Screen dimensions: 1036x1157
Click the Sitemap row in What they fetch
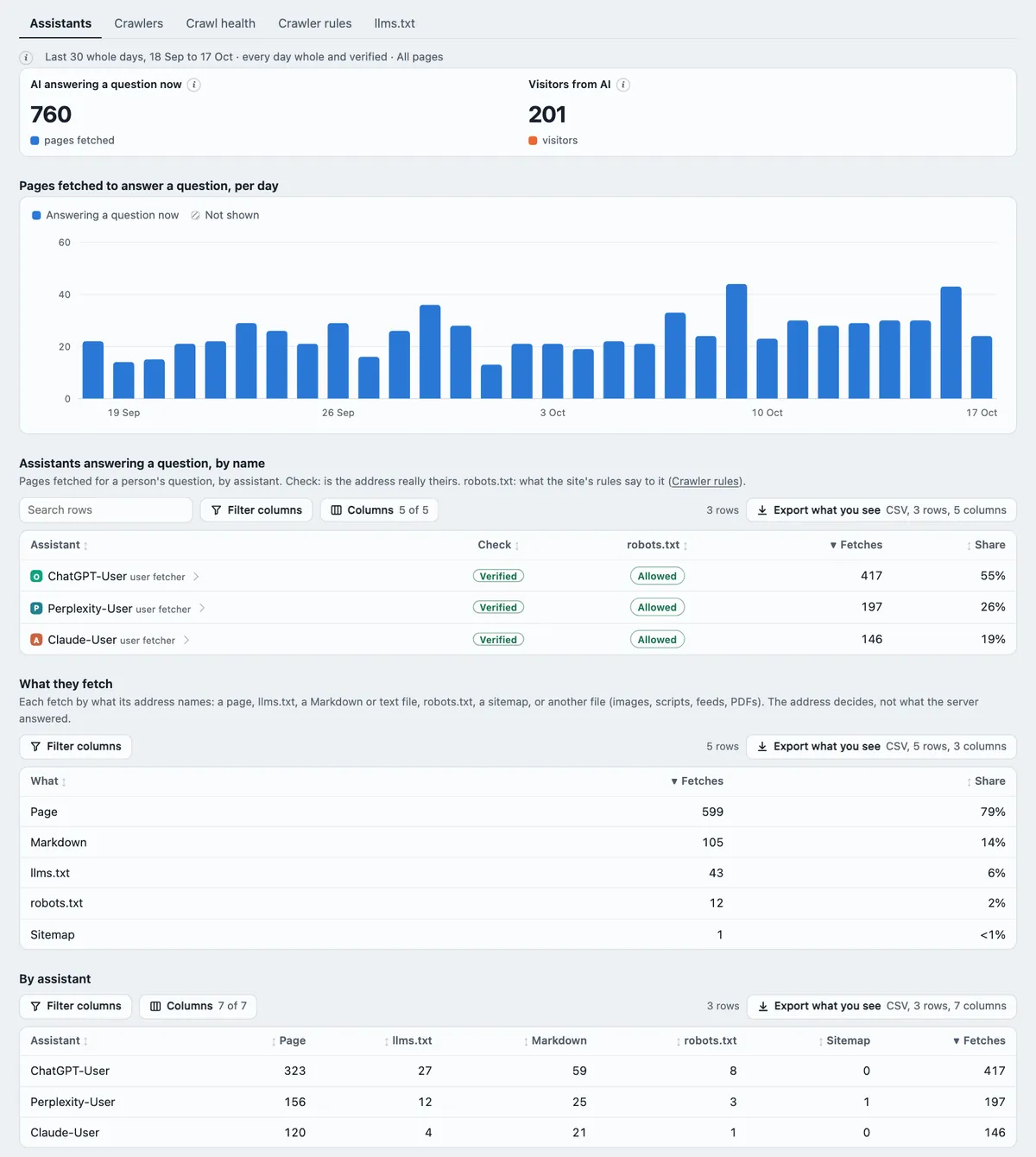[x=518, y=934]
